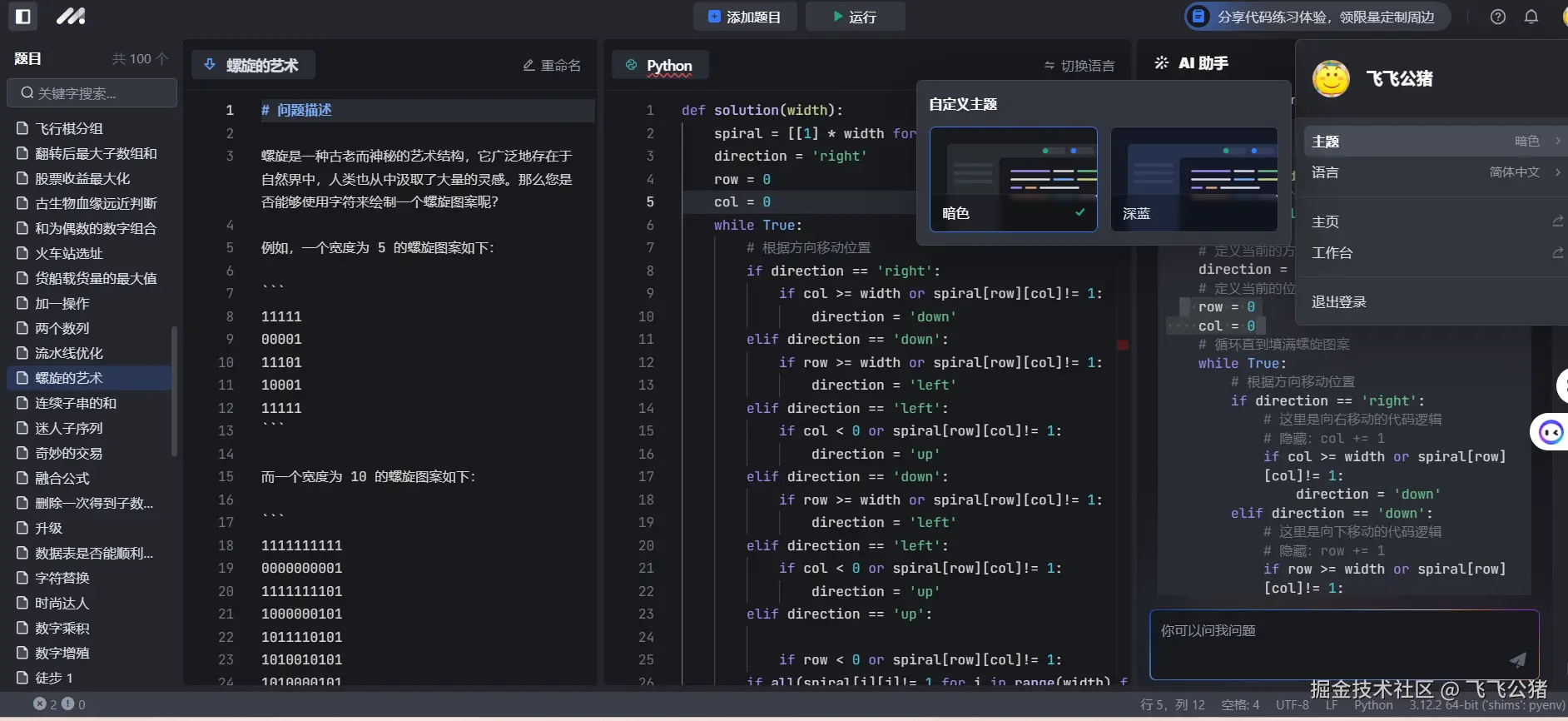Open 工作台 from the user menu
This screenshot has width=1568, height=721.
coord(1435,252)
